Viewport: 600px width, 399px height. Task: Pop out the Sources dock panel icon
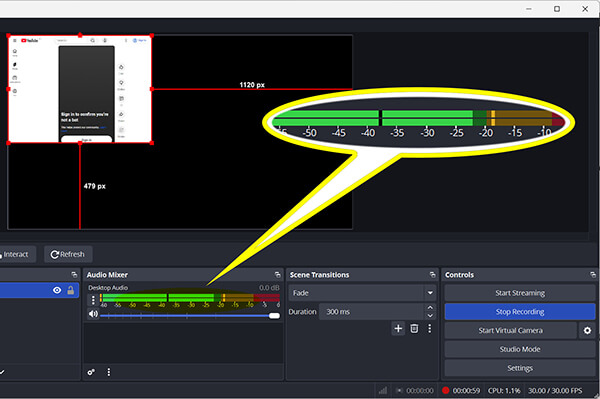pyautogui.click(x=74, y=275)
